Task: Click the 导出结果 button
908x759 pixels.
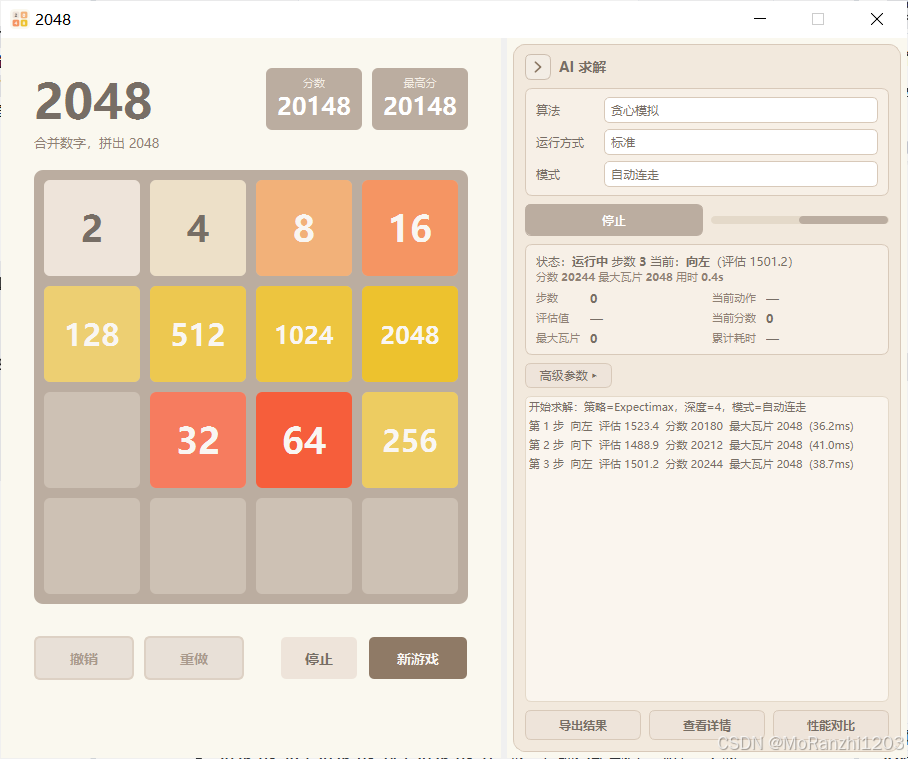Action: point(583,725)
